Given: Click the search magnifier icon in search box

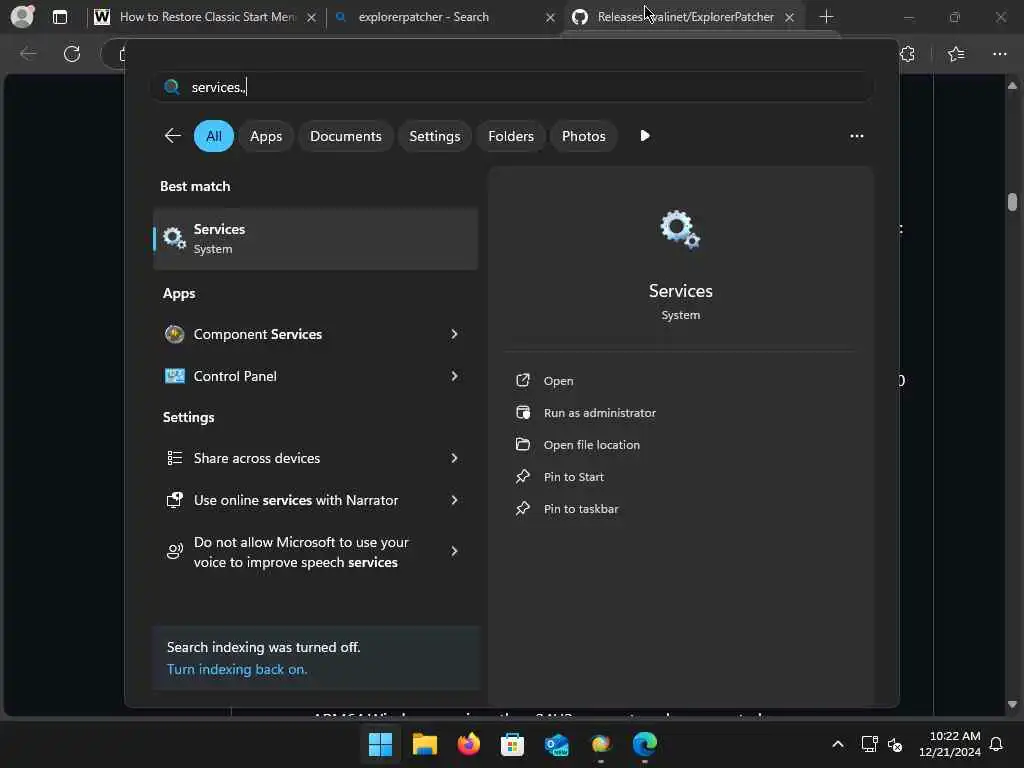Looking at the screenshot, I should pos(172,87).
